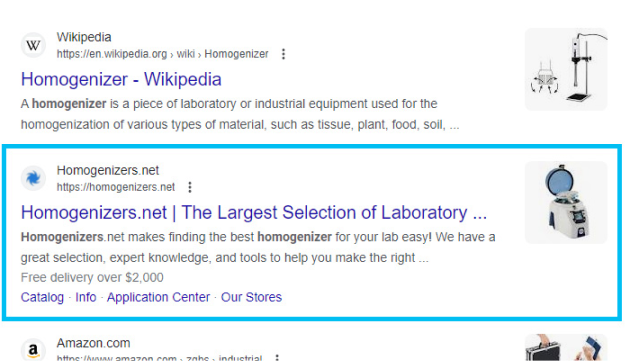The height and width of the screenshot is (361, 641).
Task: Click the https://homogenizers.net URL text
Action: coord(116,187)
